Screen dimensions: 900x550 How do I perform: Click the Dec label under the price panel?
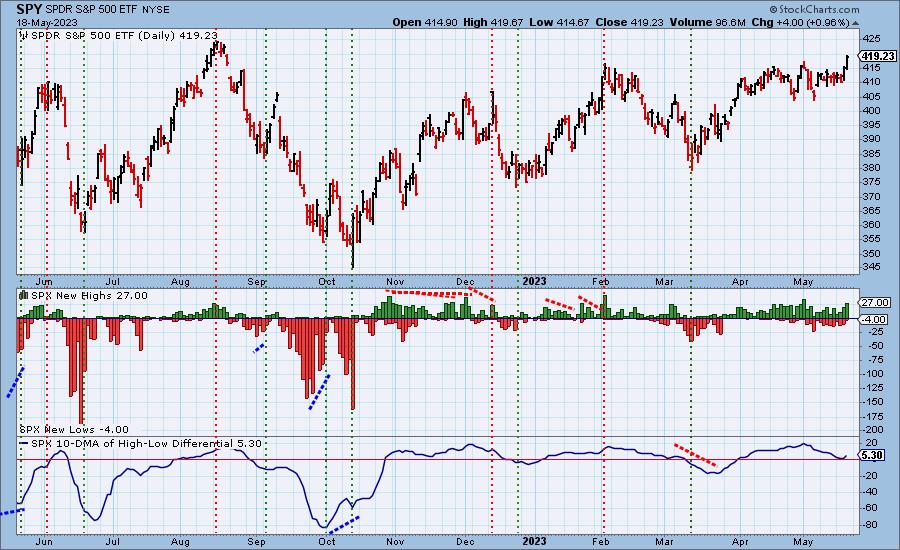(465, 282)
